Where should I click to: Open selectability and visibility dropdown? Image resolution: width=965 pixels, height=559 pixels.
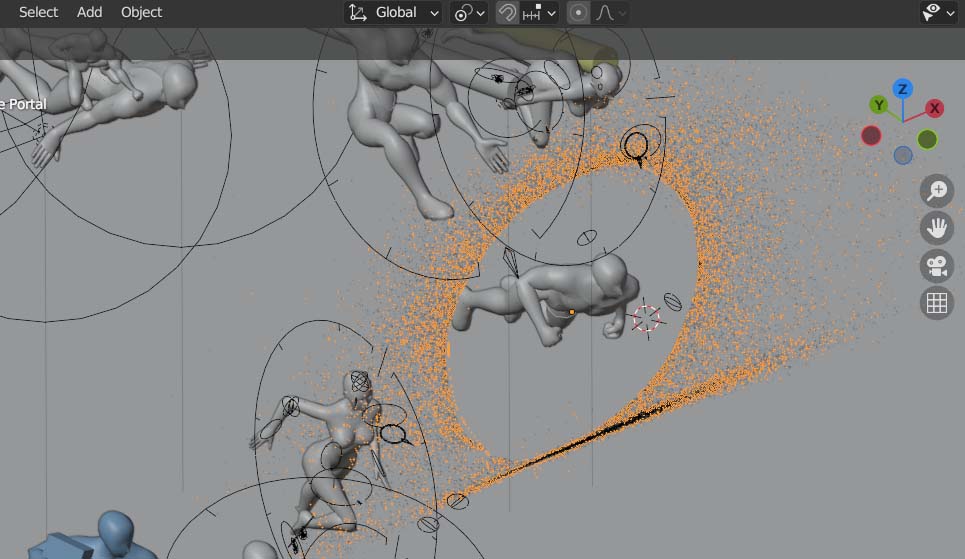(x=937, y=13)
